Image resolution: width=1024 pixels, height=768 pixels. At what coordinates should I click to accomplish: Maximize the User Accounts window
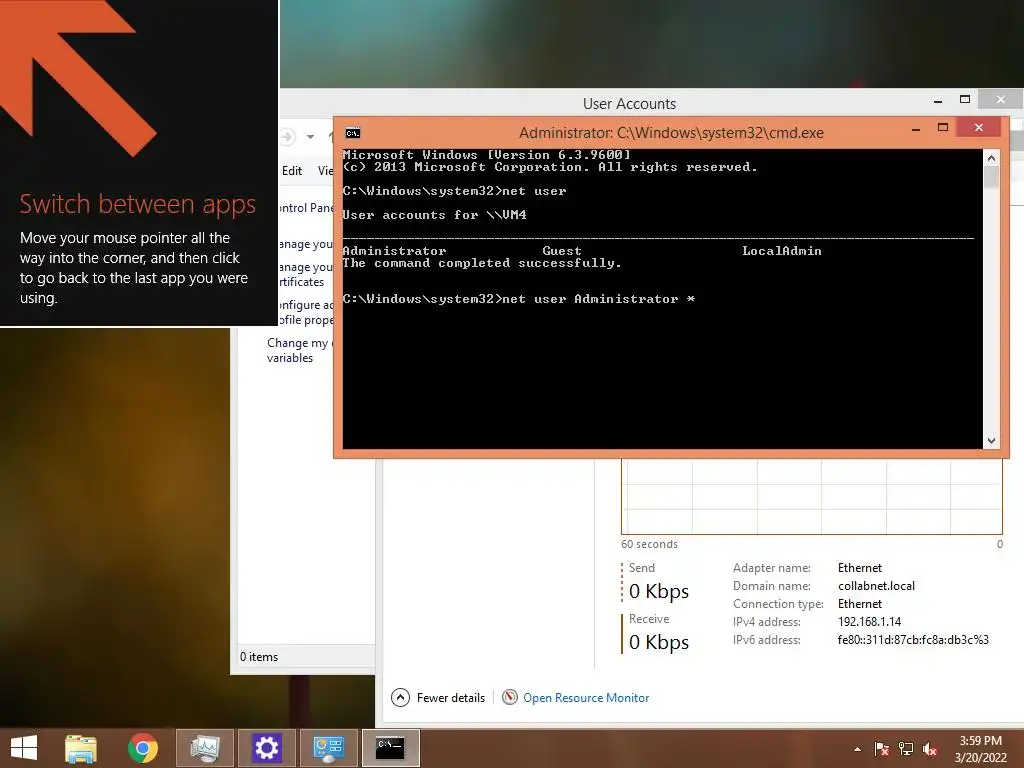click(965, 99)
